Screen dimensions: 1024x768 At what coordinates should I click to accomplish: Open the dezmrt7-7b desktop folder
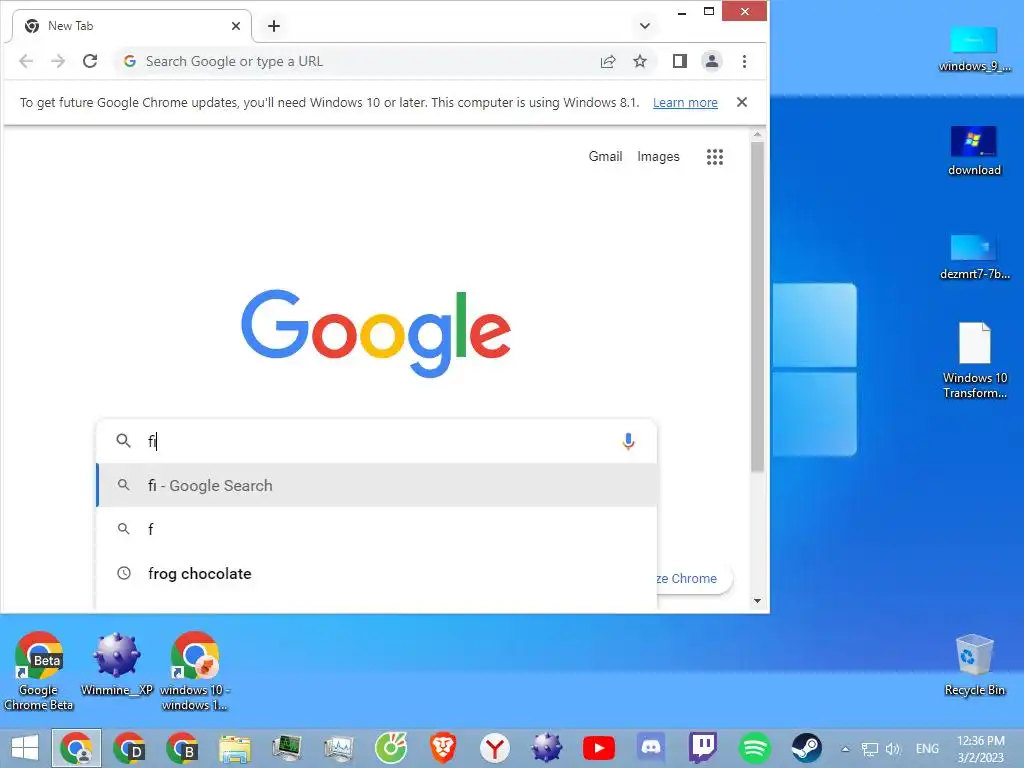pyautogui.click(x=974, y=257)
